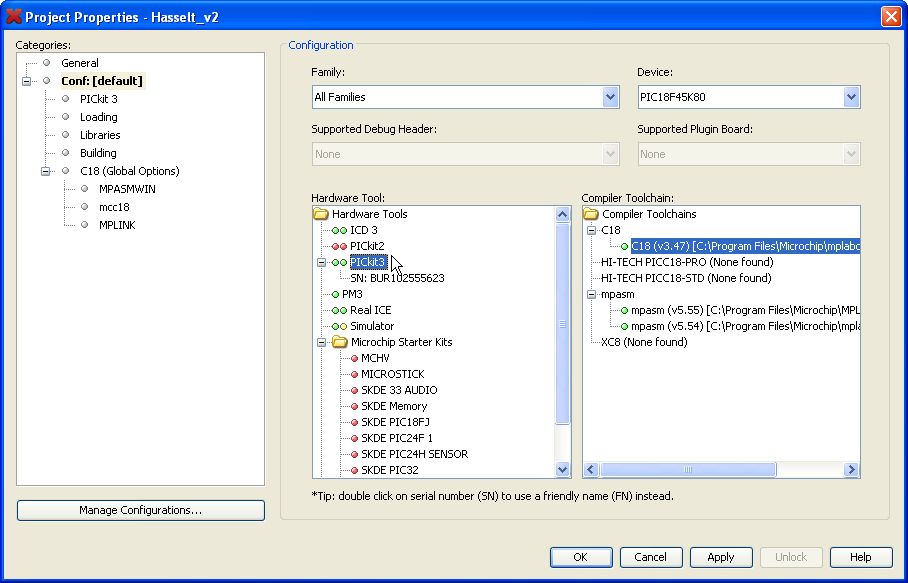Click the Microchip Starter Kits folder icon
The width and height of the screenshot is (908, 583).
click(x=340, y=342)
